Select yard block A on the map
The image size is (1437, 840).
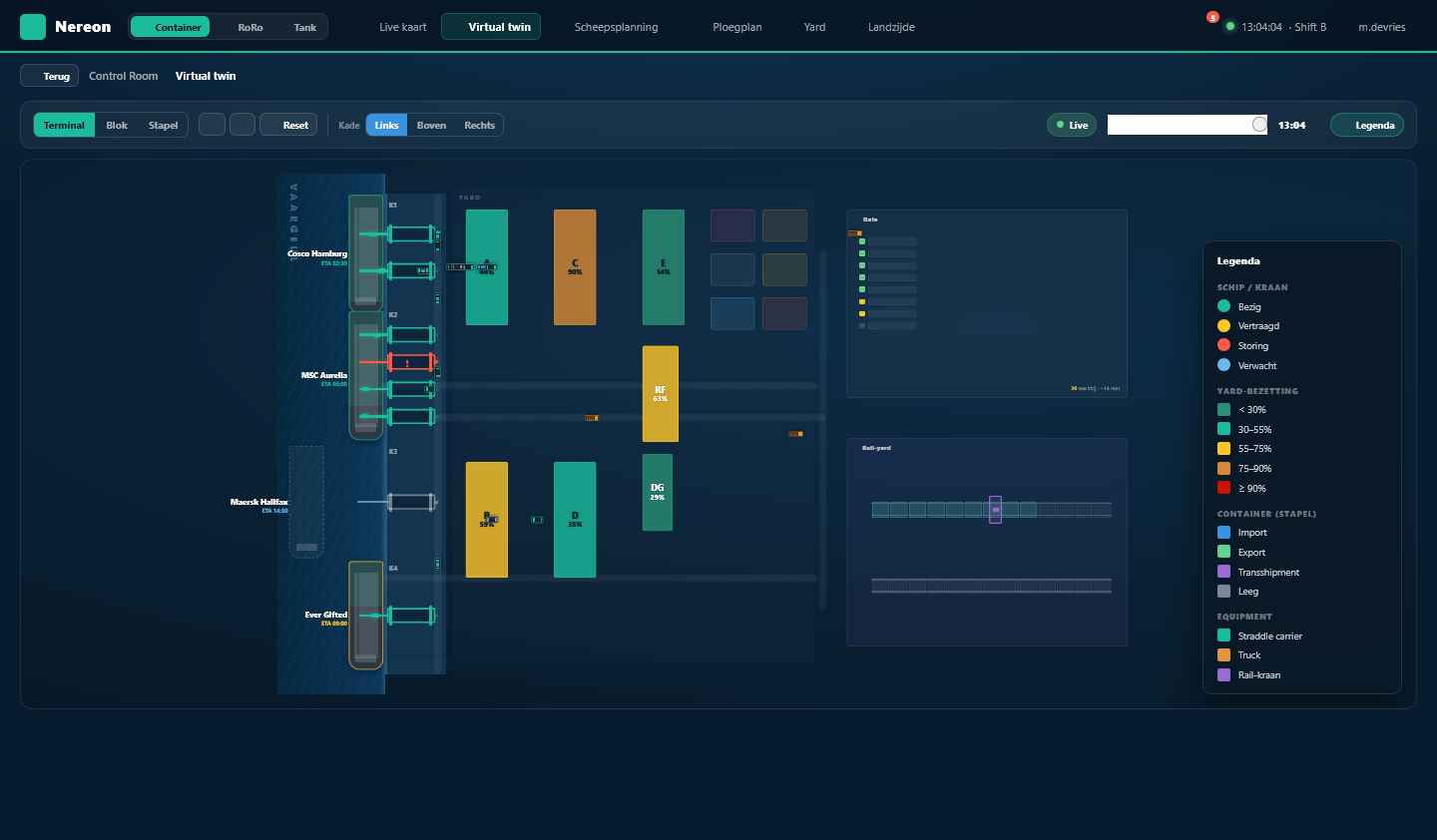pos(487,267)
